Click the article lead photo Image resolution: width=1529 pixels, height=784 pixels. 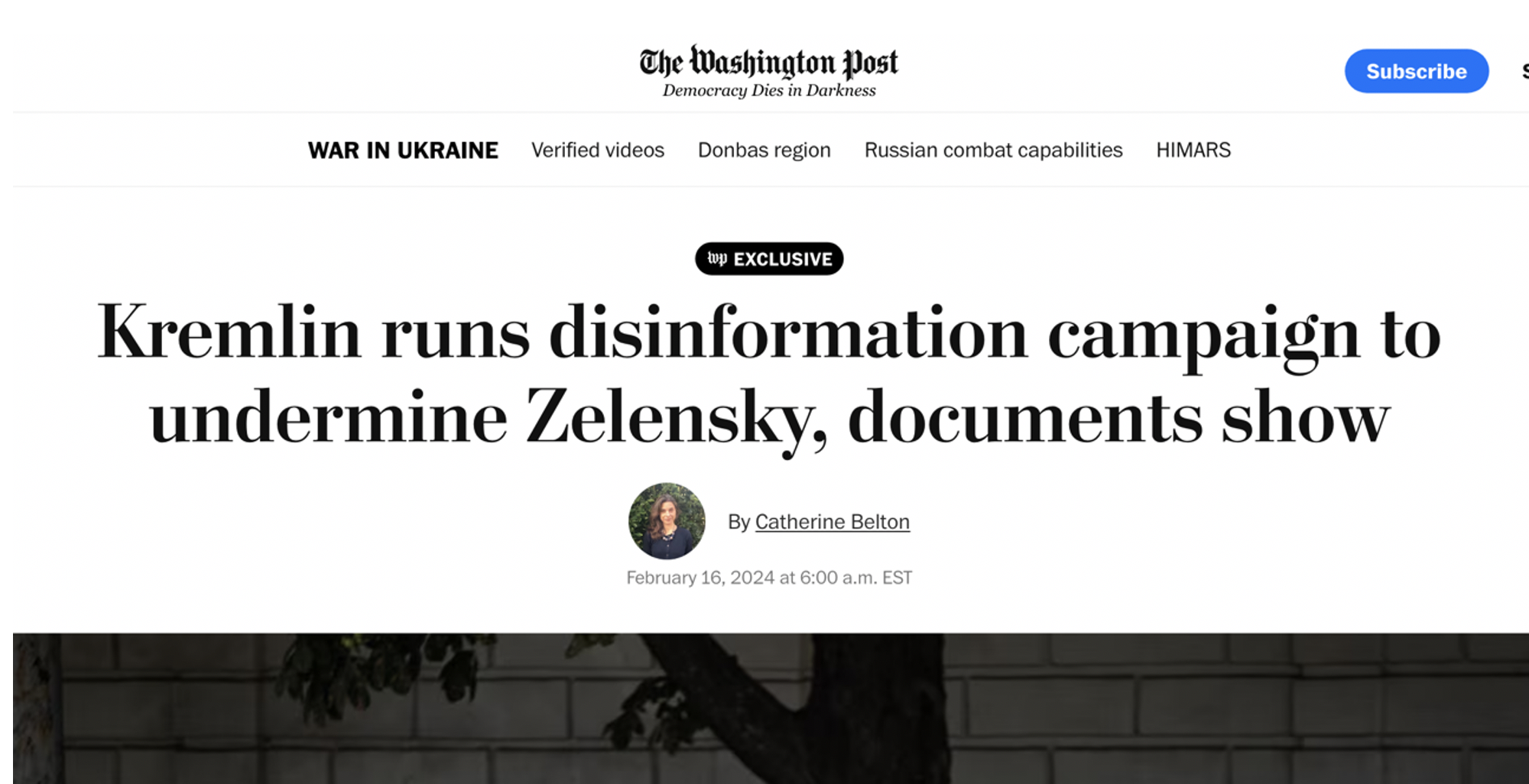coord(771,708)
